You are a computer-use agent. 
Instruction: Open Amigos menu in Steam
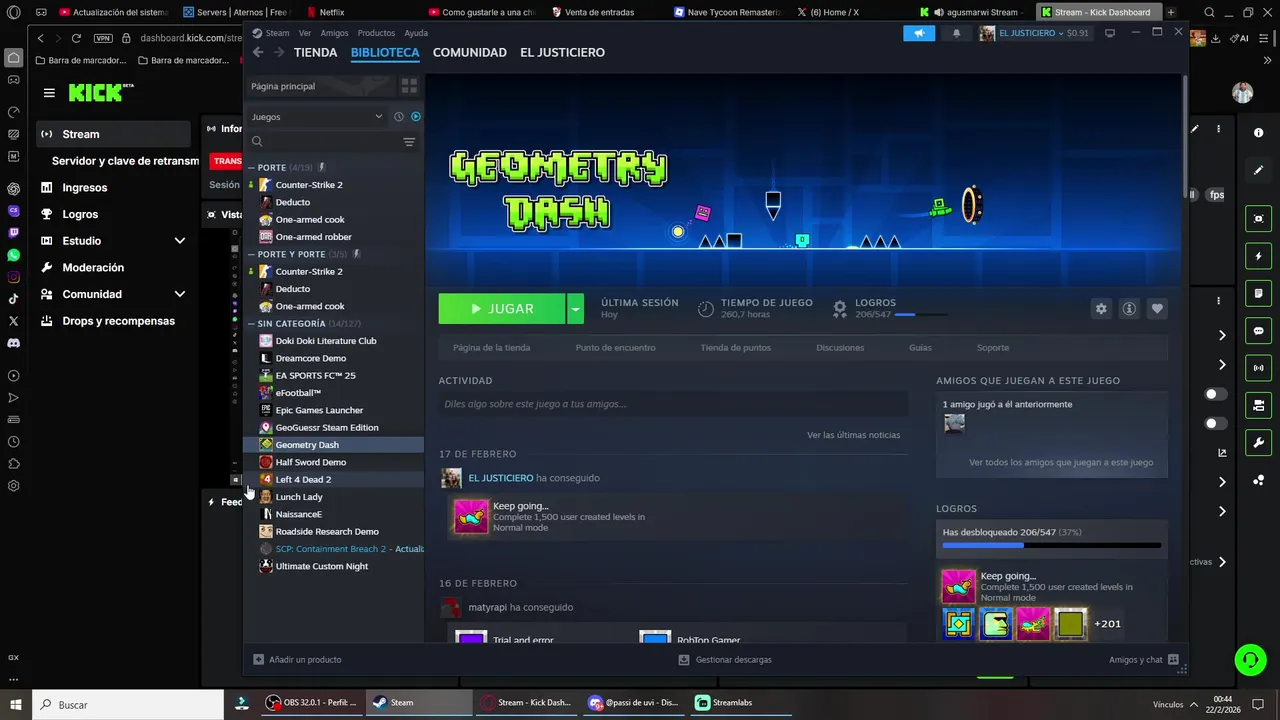334,33
